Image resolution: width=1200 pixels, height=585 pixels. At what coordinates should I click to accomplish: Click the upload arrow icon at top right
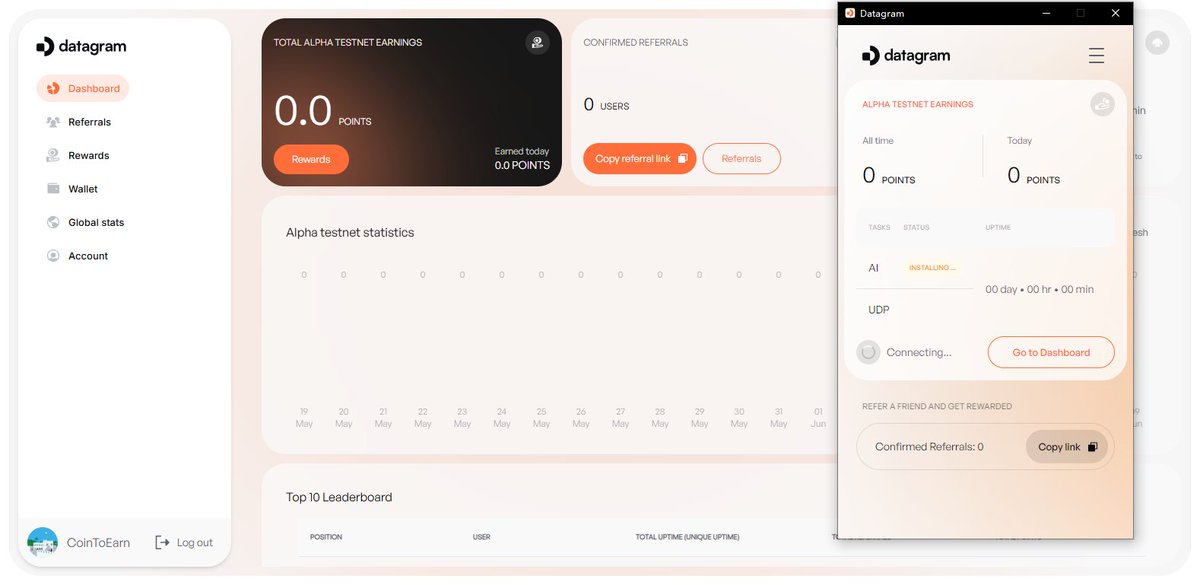tap(1157, 42)
